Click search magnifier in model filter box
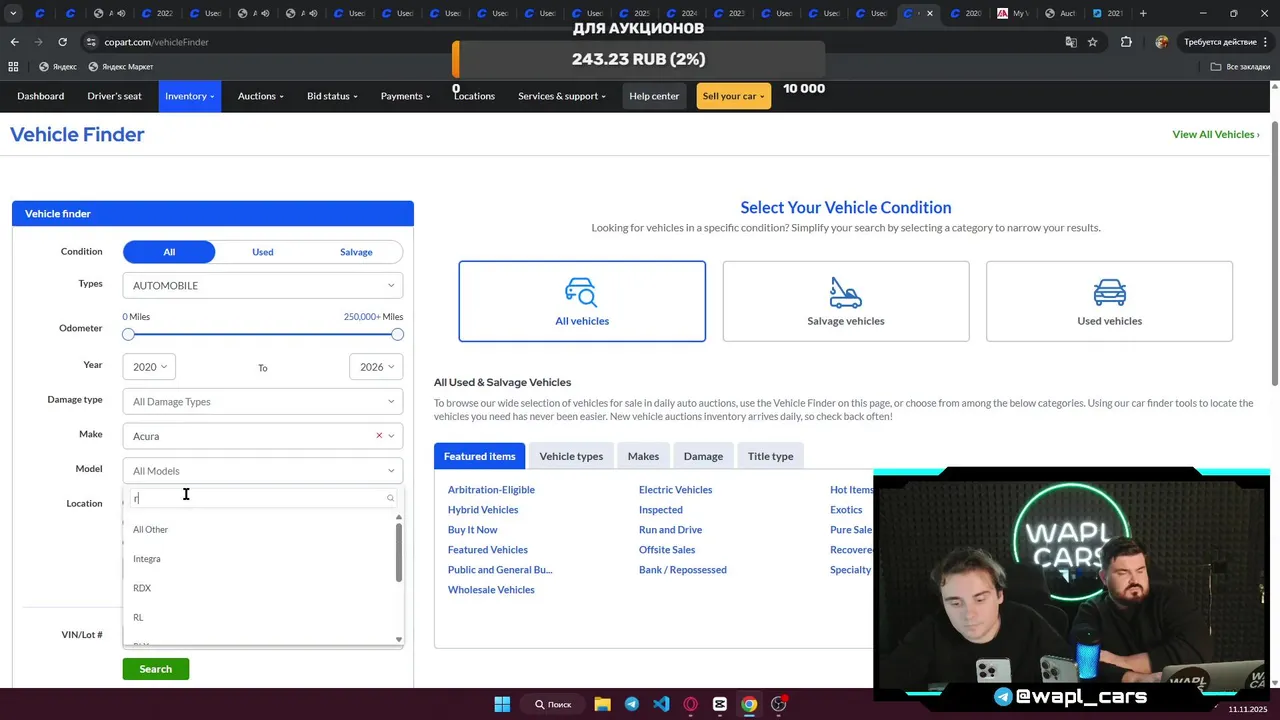This screenshot has height=720, width=1280. point(390,498)
